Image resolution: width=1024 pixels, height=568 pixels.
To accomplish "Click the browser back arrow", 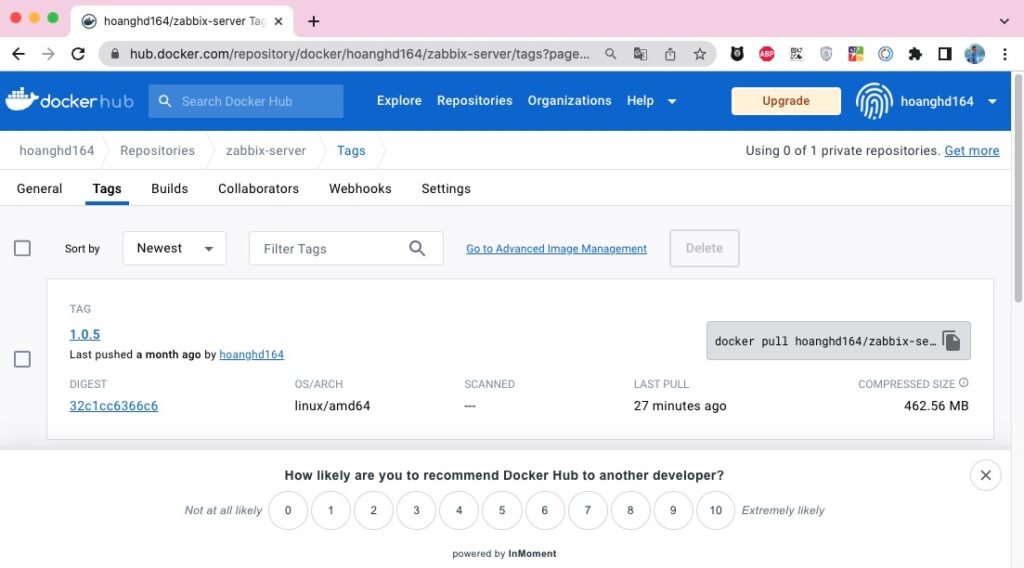I will 18,54.
